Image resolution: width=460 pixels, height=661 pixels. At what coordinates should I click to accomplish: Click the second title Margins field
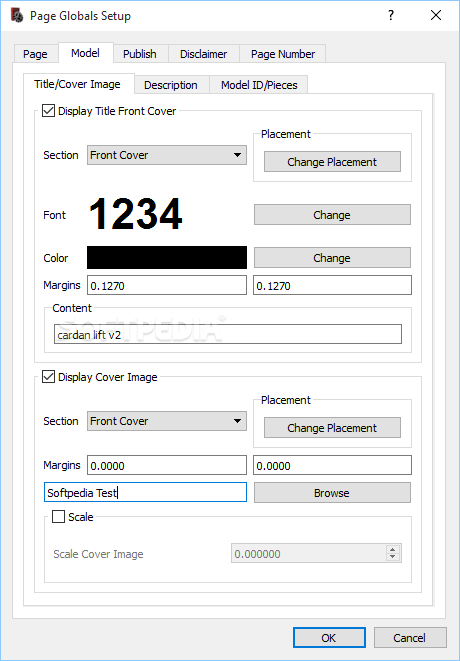click(x=332, y=285)
